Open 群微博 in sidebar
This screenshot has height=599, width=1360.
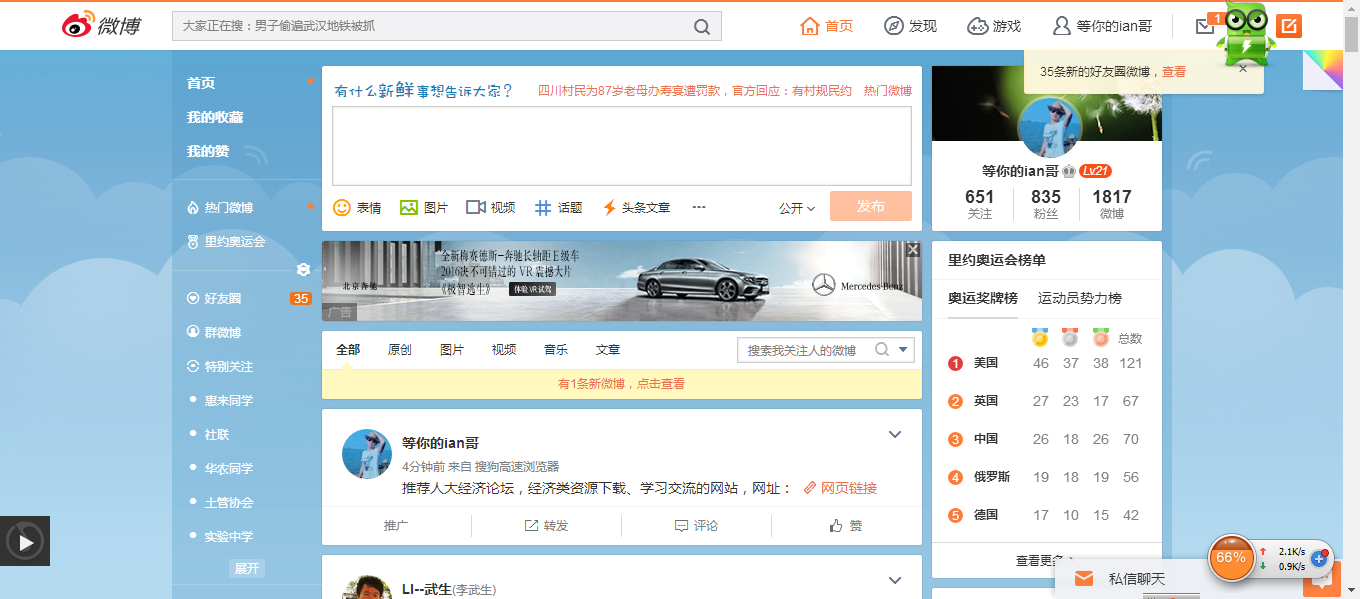tap(222, 332)
